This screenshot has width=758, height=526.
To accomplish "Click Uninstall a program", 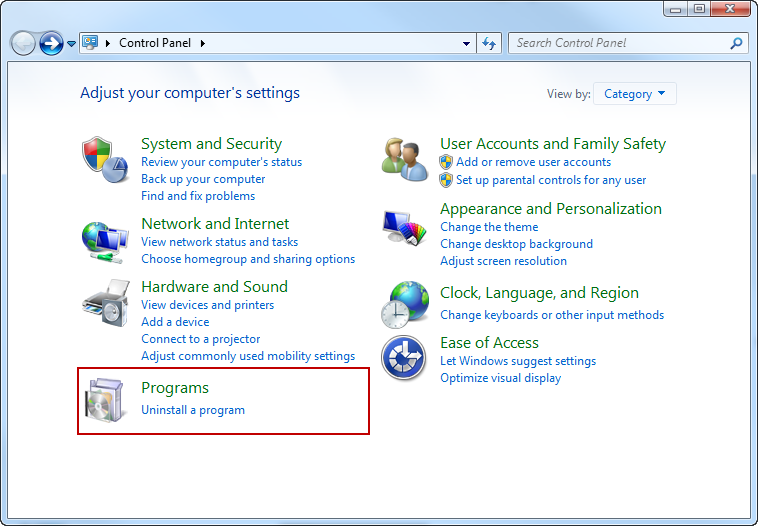I will (x=193, y=410).
